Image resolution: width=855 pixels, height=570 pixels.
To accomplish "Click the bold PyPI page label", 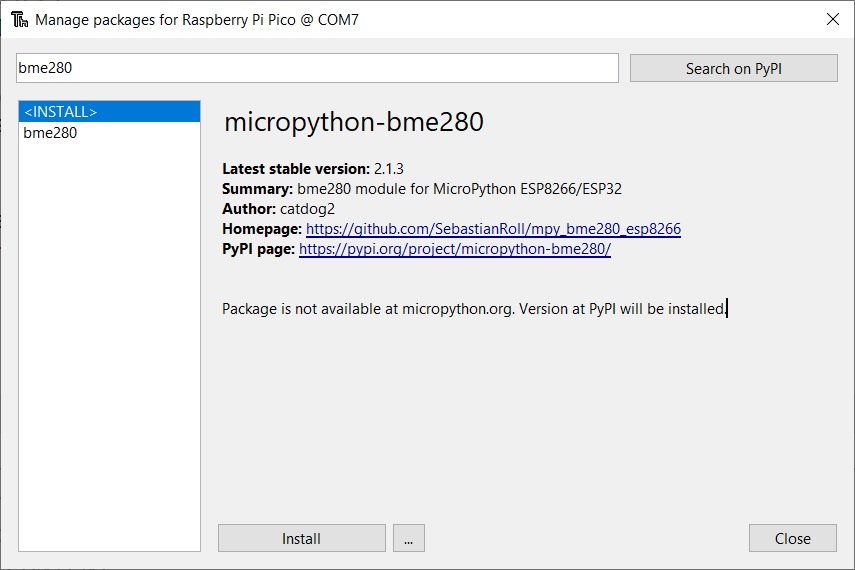I will pyautogui.click(x=258, y=249).
